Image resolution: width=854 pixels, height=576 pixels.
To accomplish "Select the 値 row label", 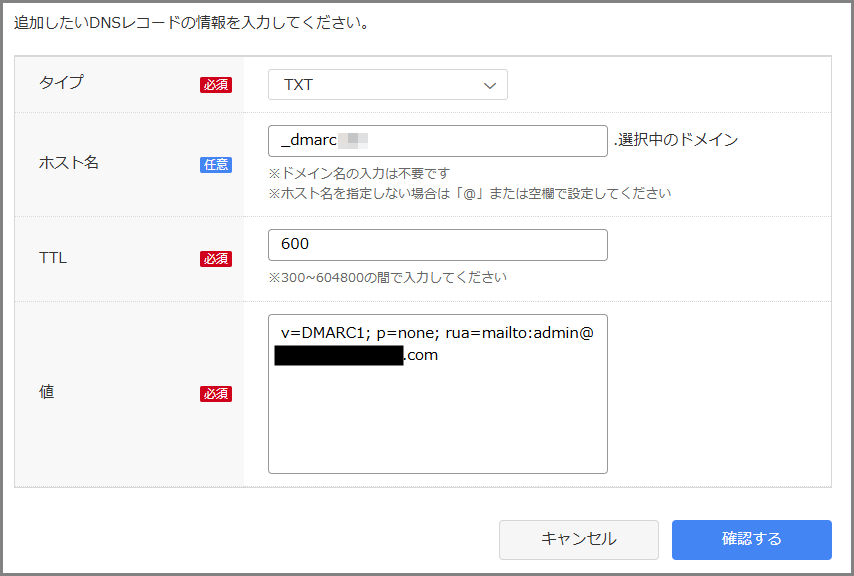I will point(46,392).
